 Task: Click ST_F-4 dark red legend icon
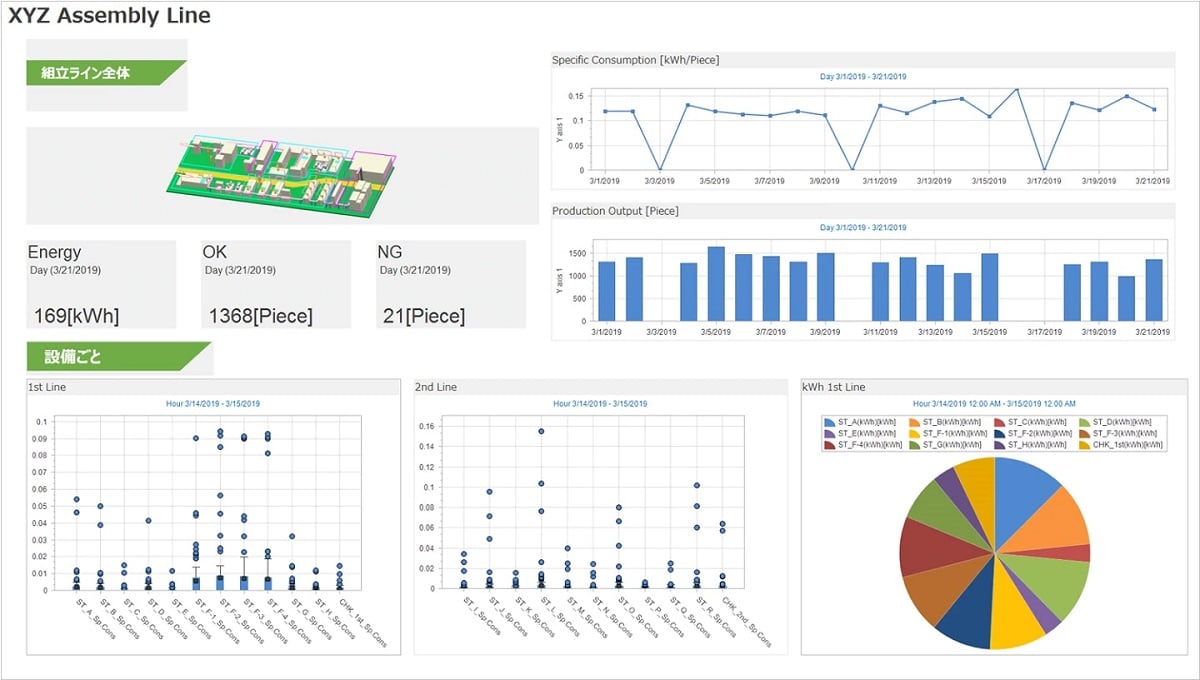tap(830, 444)
